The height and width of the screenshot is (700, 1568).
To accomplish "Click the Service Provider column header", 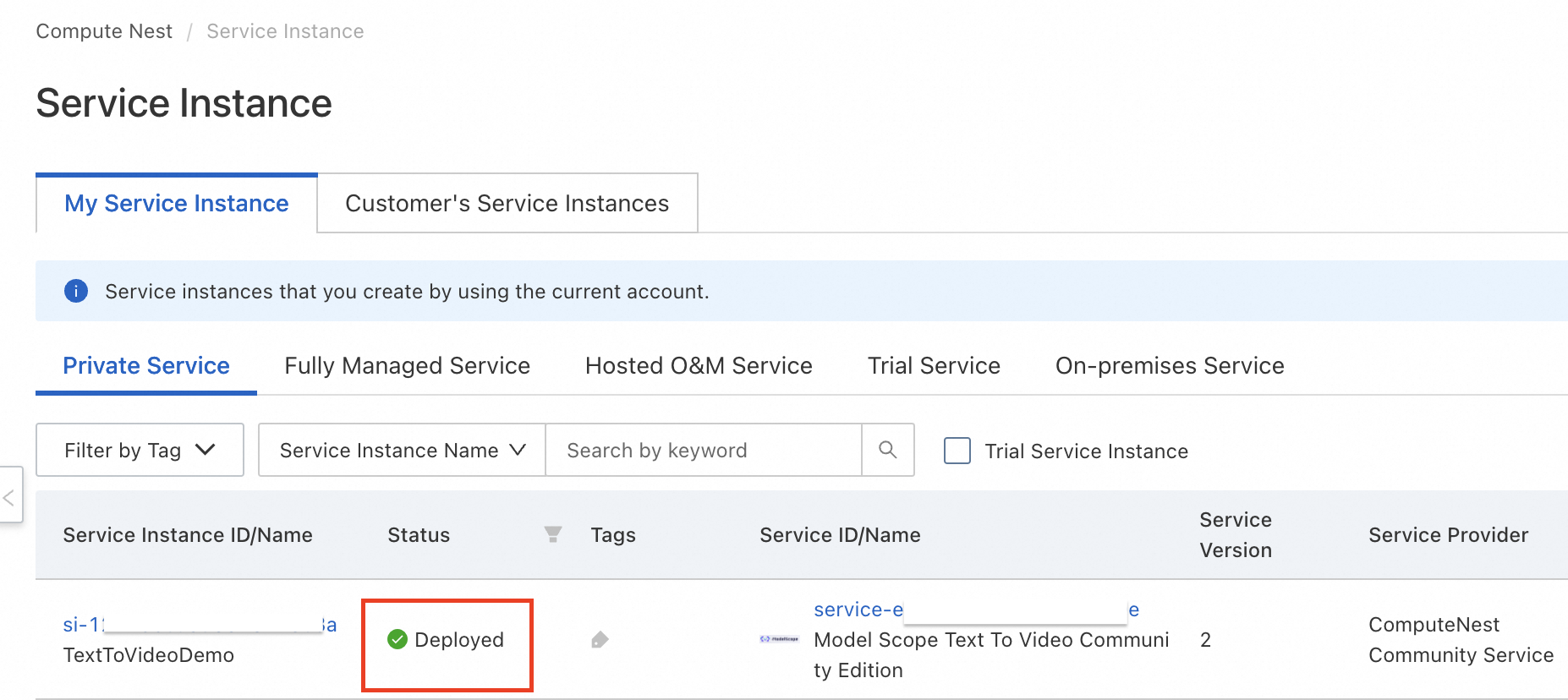I will coord(1448,535).
